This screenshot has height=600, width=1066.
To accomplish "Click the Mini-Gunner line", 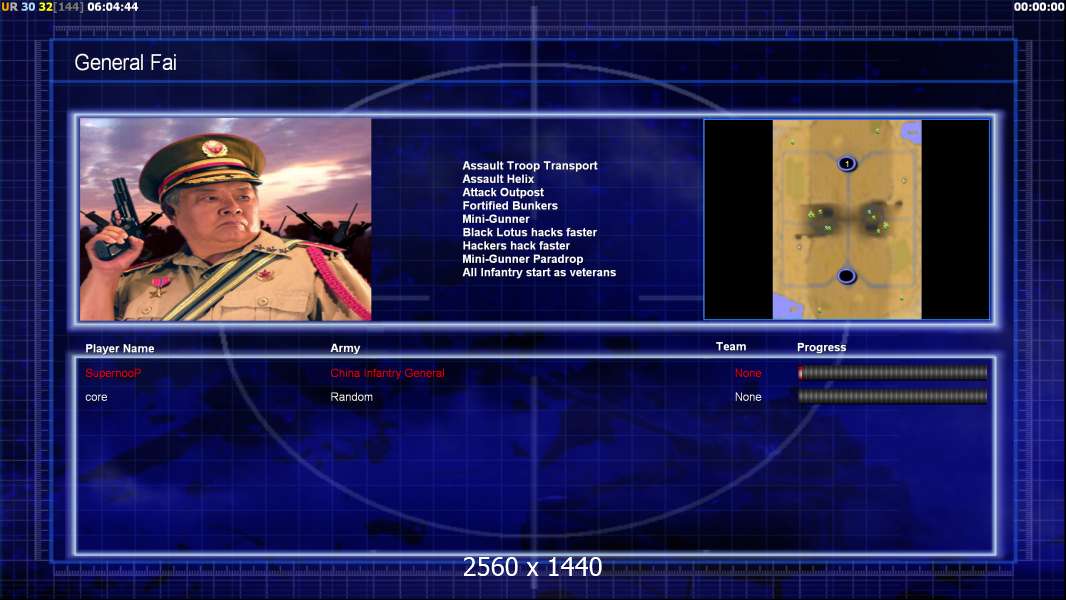I will (x=496, y=219).
